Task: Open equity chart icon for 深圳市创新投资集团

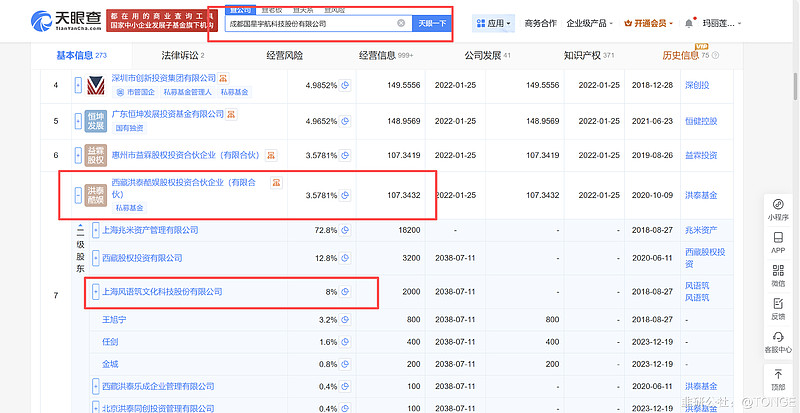Action: [223, 78]
